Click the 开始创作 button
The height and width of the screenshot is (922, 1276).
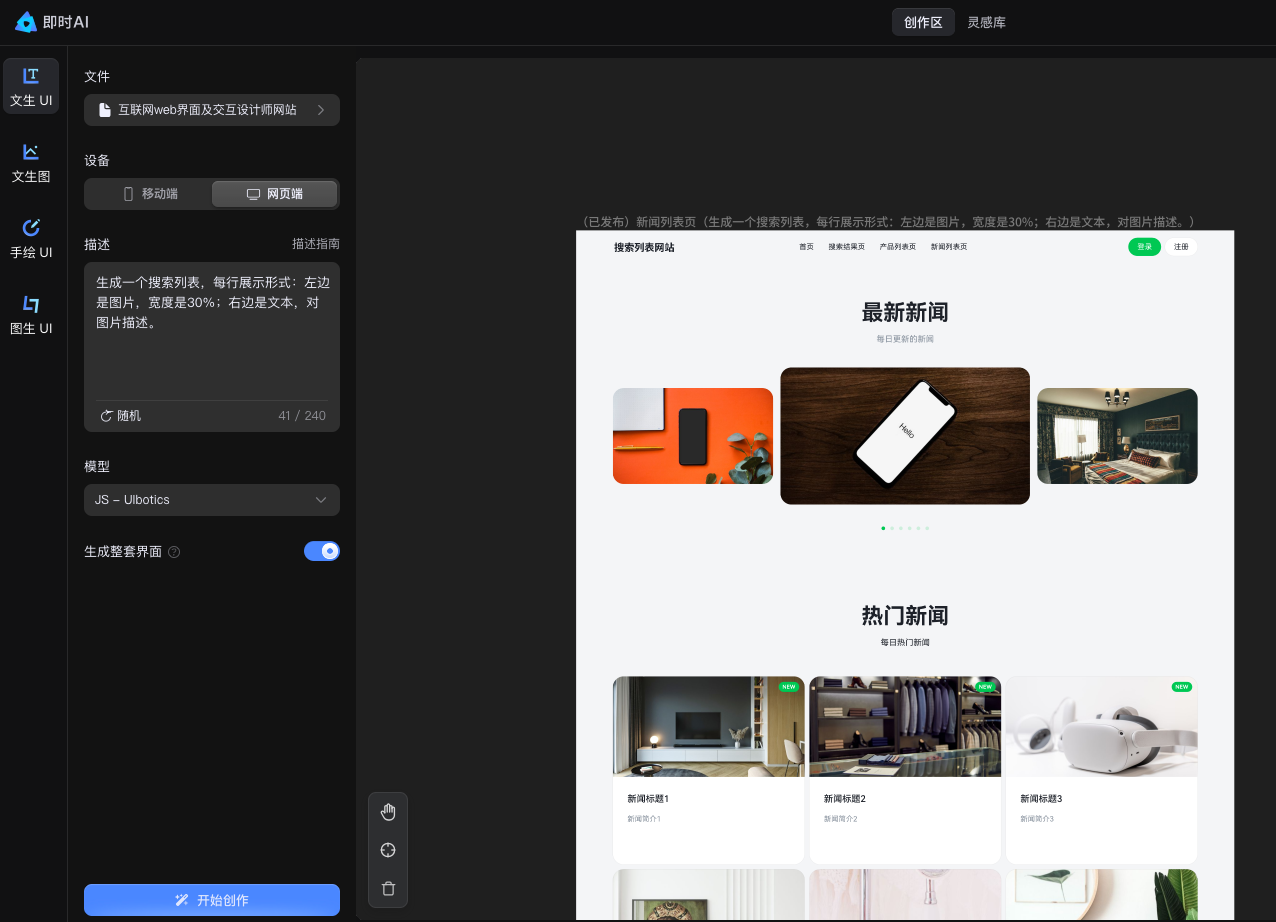point(212,900)
